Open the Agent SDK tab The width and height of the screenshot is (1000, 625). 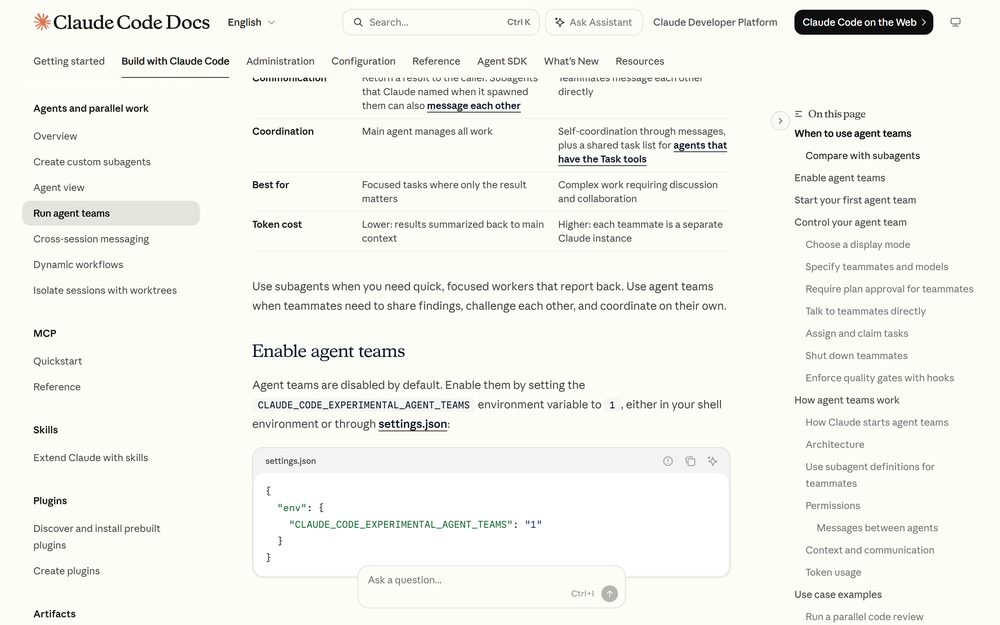502,61
